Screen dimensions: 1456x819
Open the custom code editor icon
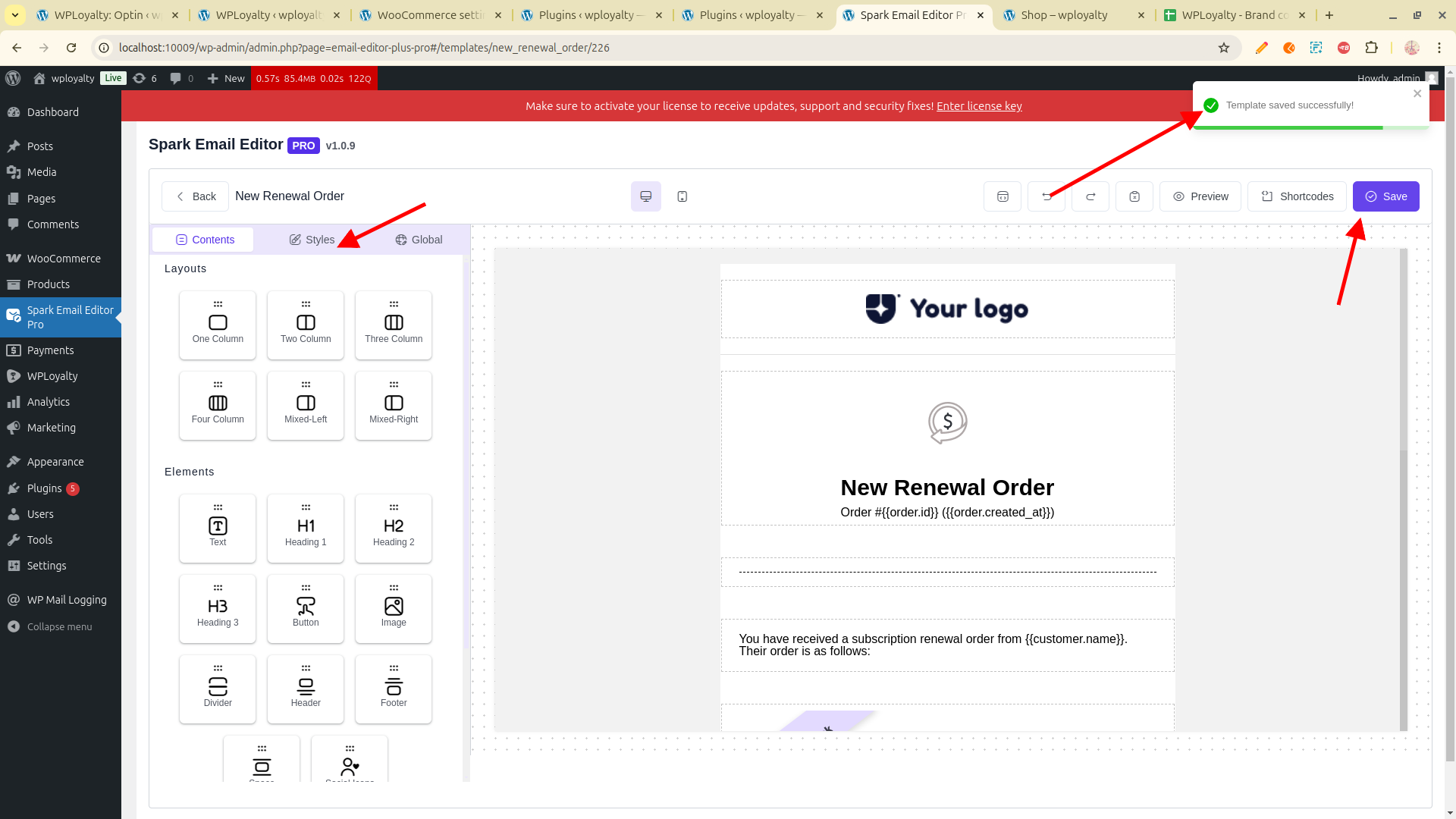1002,196
